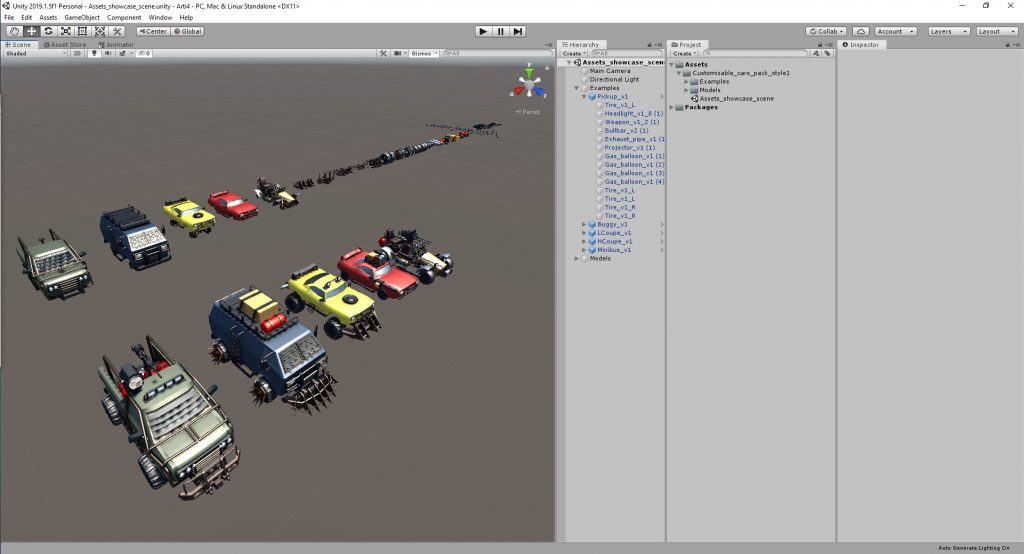The width and height of the screenshot is (1024, 554).
Task: Search by type icon in Project
Action: click(x=816, y=54)
